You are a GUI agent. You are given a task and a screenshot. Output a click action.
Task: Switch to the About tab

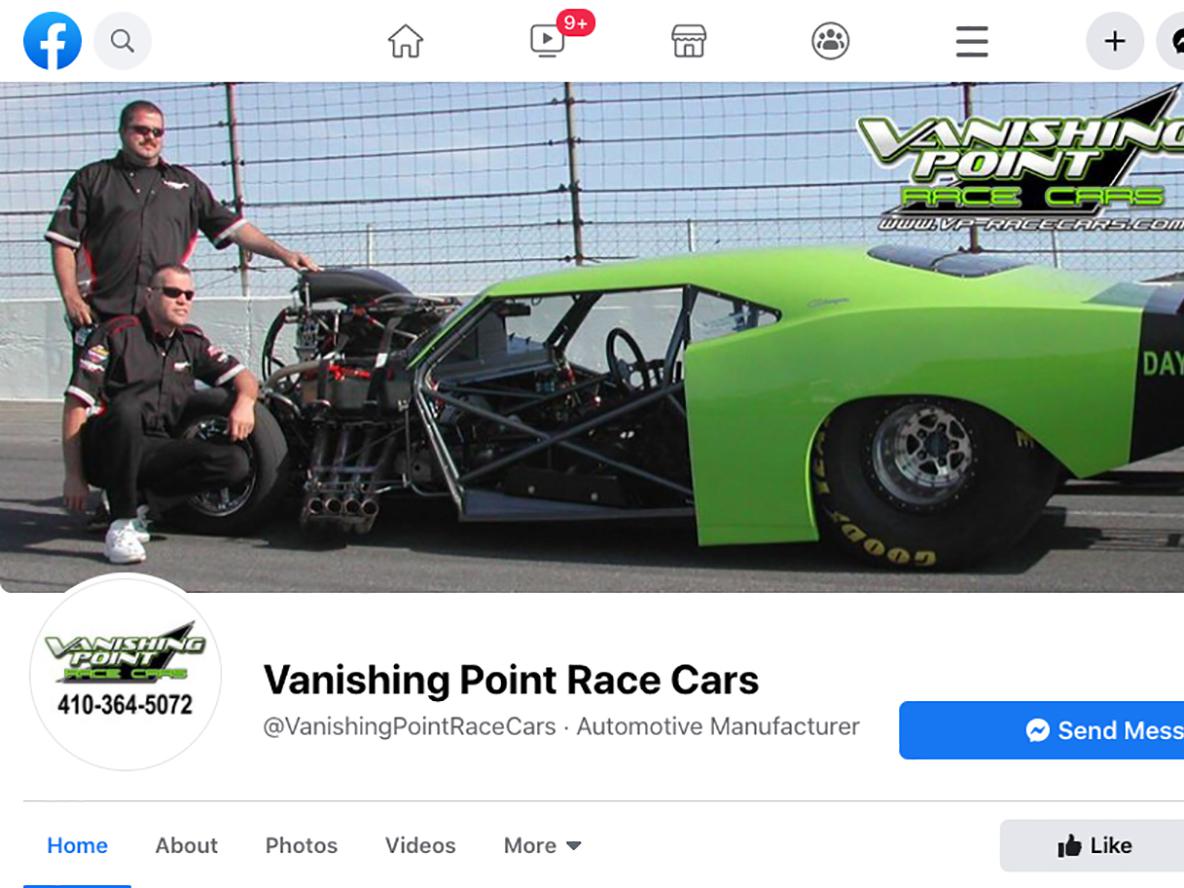point(187,845)
